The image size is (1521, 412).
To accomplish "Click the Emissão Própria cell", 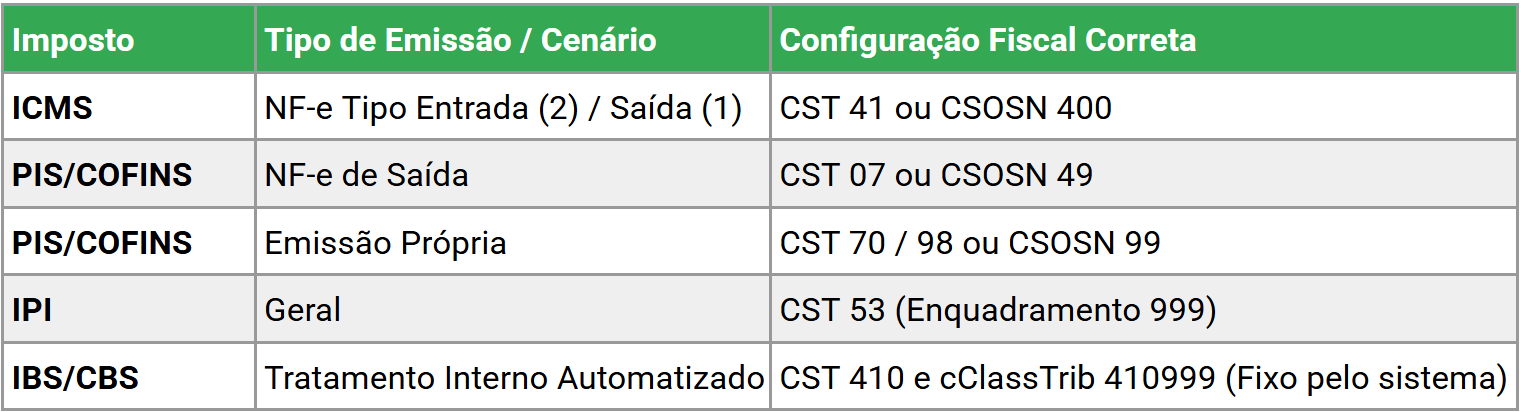I will [385, 243].
